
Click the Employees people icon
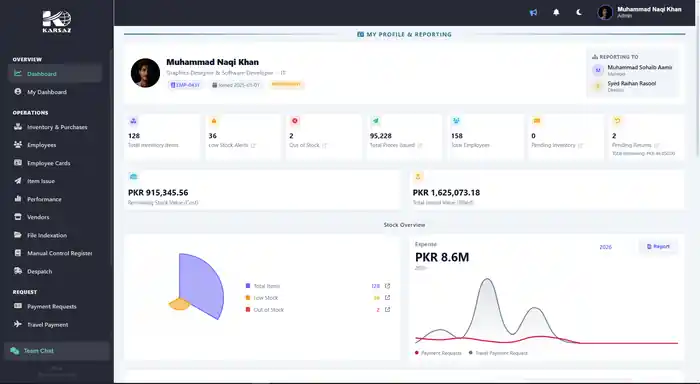point(18,145)
